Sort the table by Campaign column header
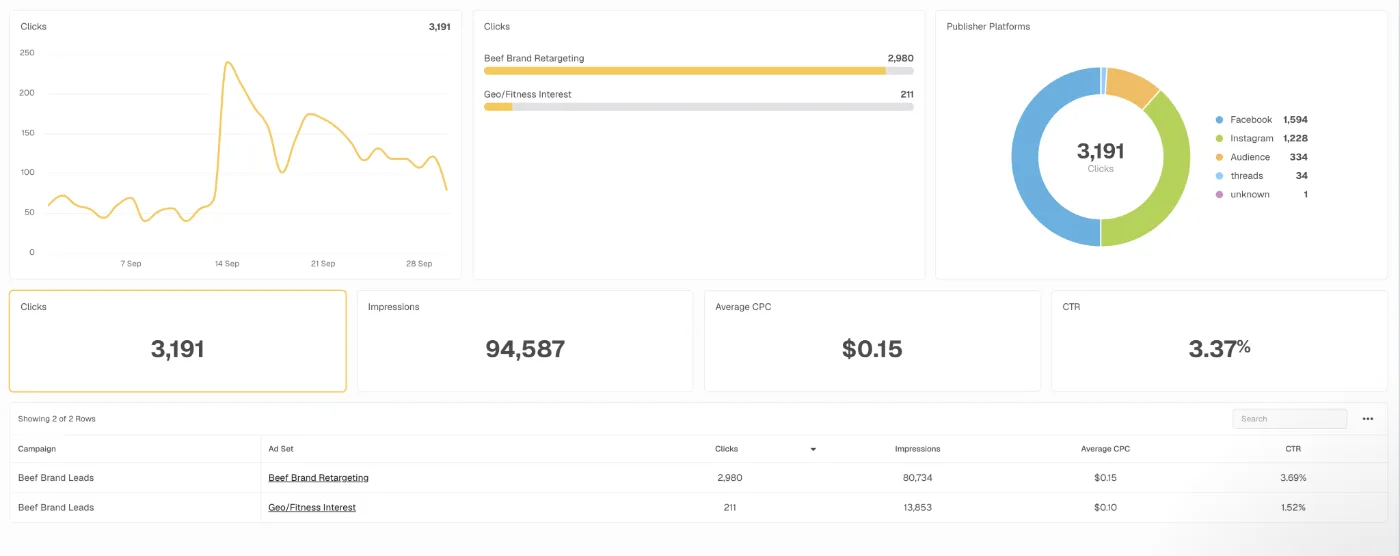This screenshot has width=1400, height=556. pos(37,449)
